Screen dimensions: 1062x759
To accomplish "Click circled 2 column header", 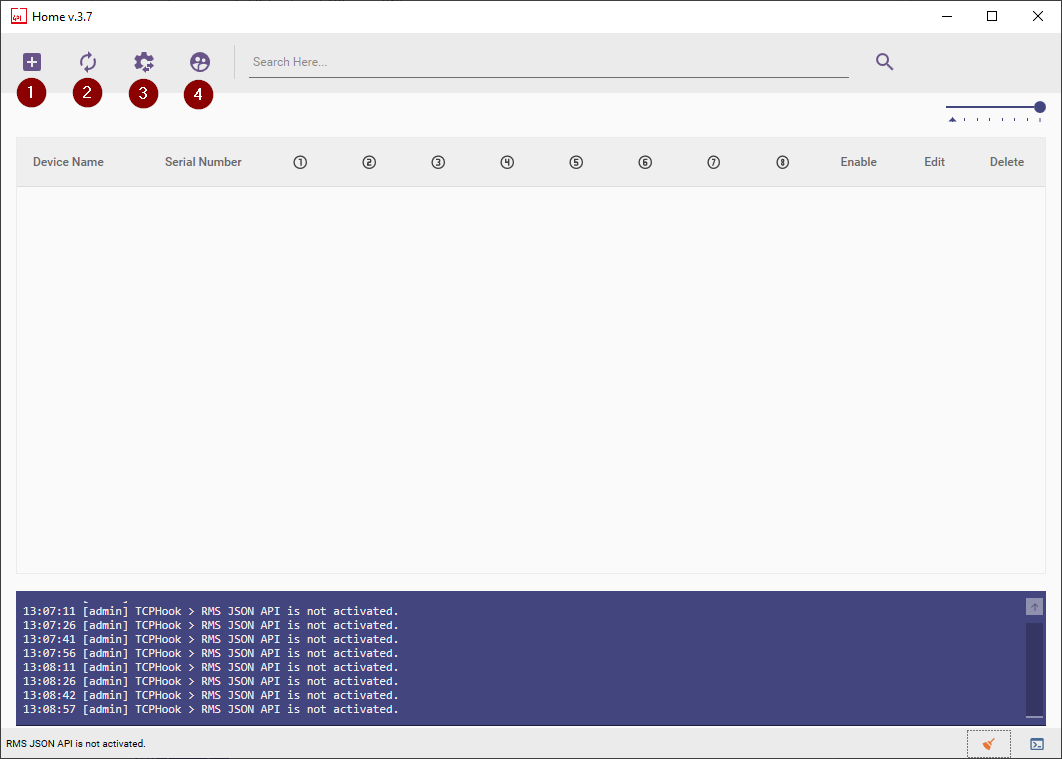I will [x=369, y=162].
